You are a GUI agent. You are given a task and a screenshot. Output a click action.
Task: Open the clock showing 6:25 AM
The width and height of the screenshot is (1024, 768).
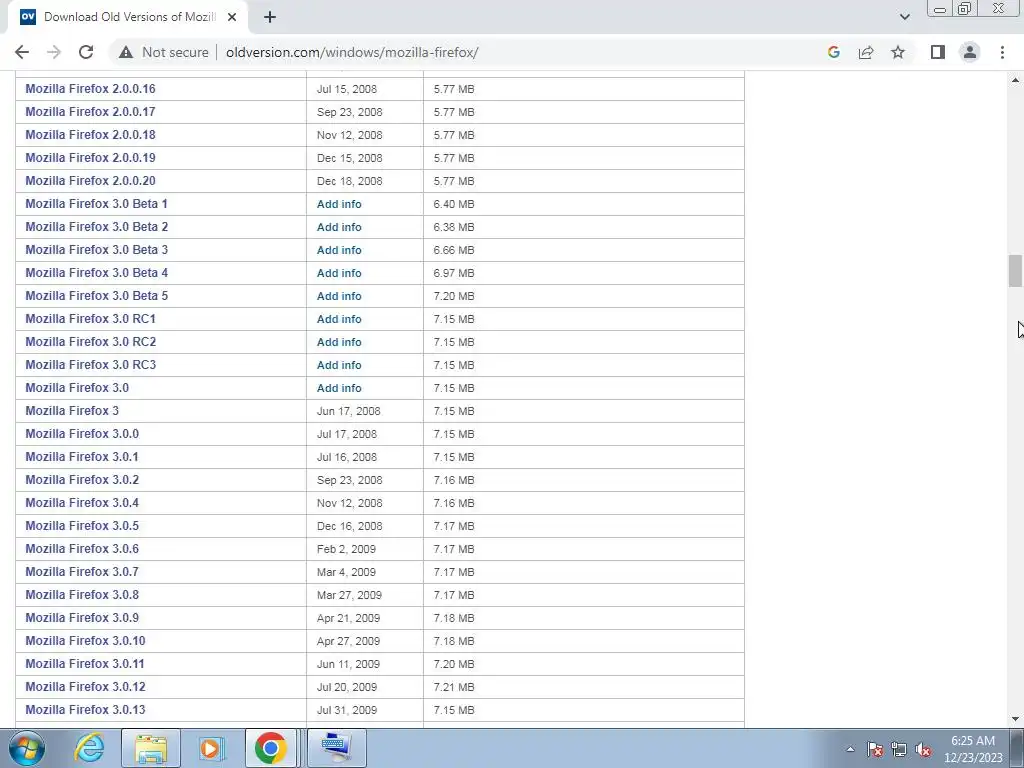click(x=972, y=749)
